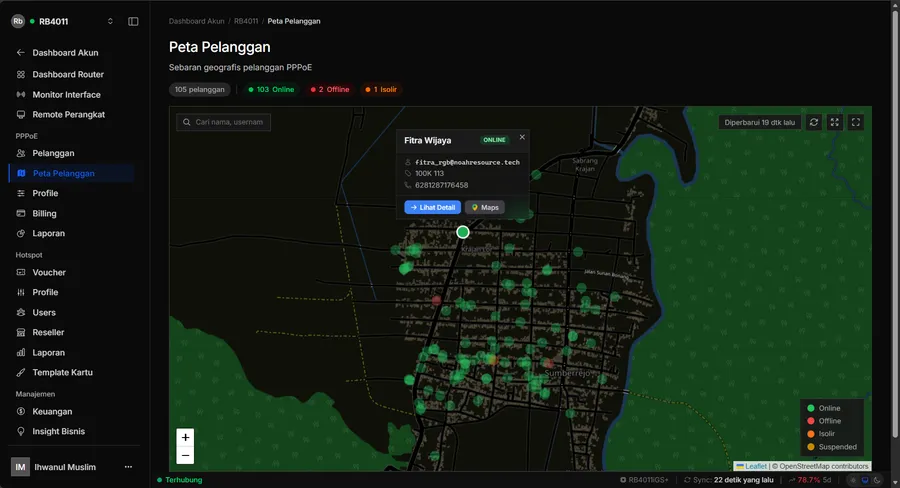Open the Ihwanul Muslim user options menu

128,467
